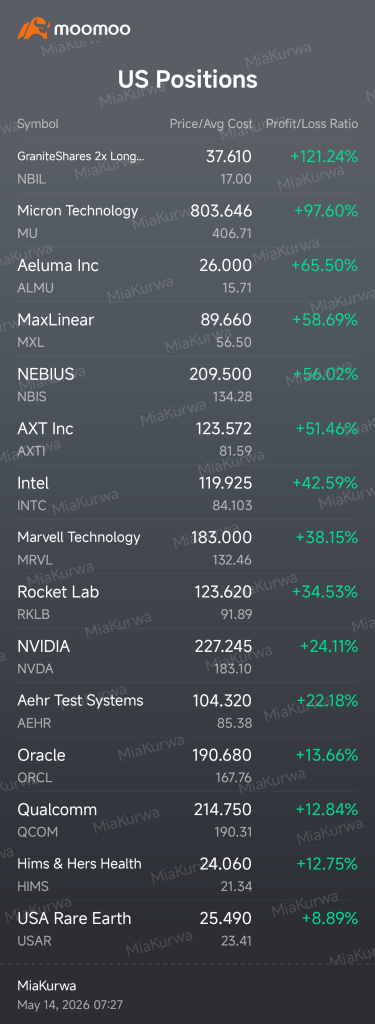
Task: Open the Rocket Lab RKLB entry
Action: (188, 601)
